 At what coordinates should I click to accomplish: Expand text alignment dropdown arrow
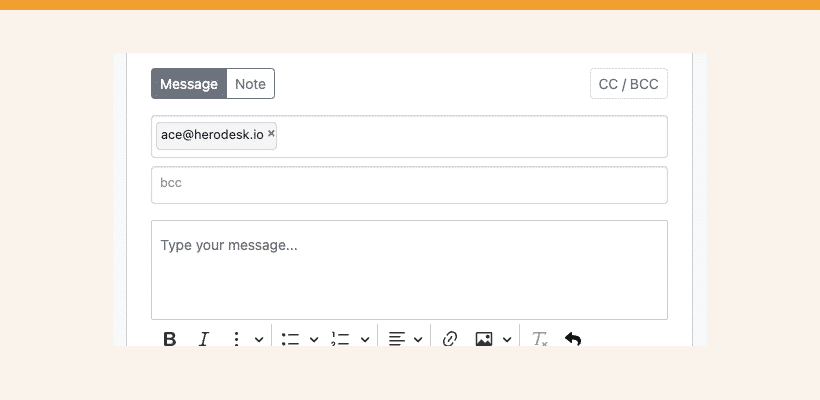click(418, 339)
